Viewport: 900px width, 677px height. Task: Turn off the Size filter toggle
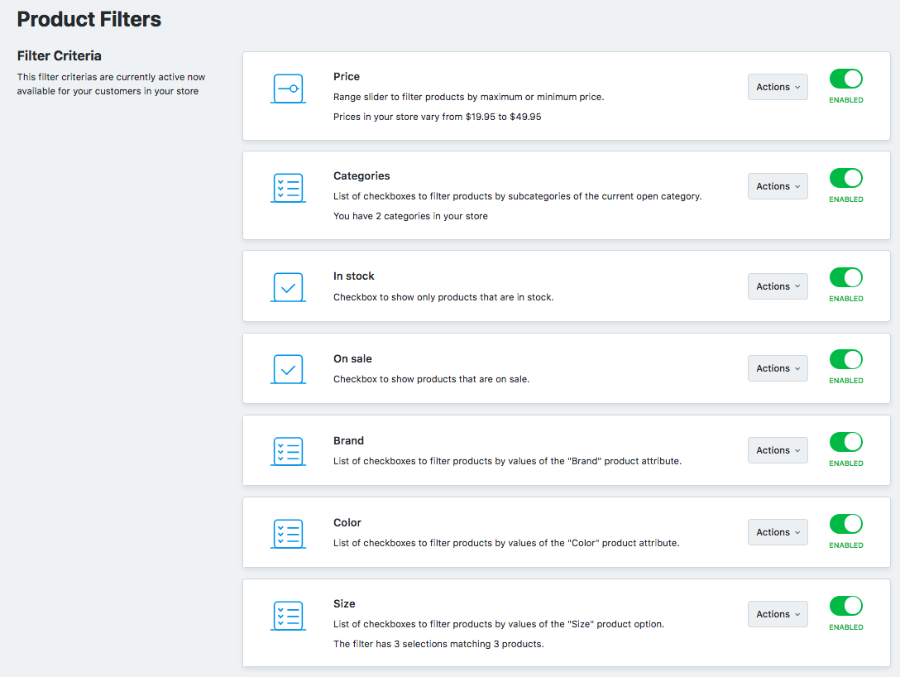pos(846,606)
